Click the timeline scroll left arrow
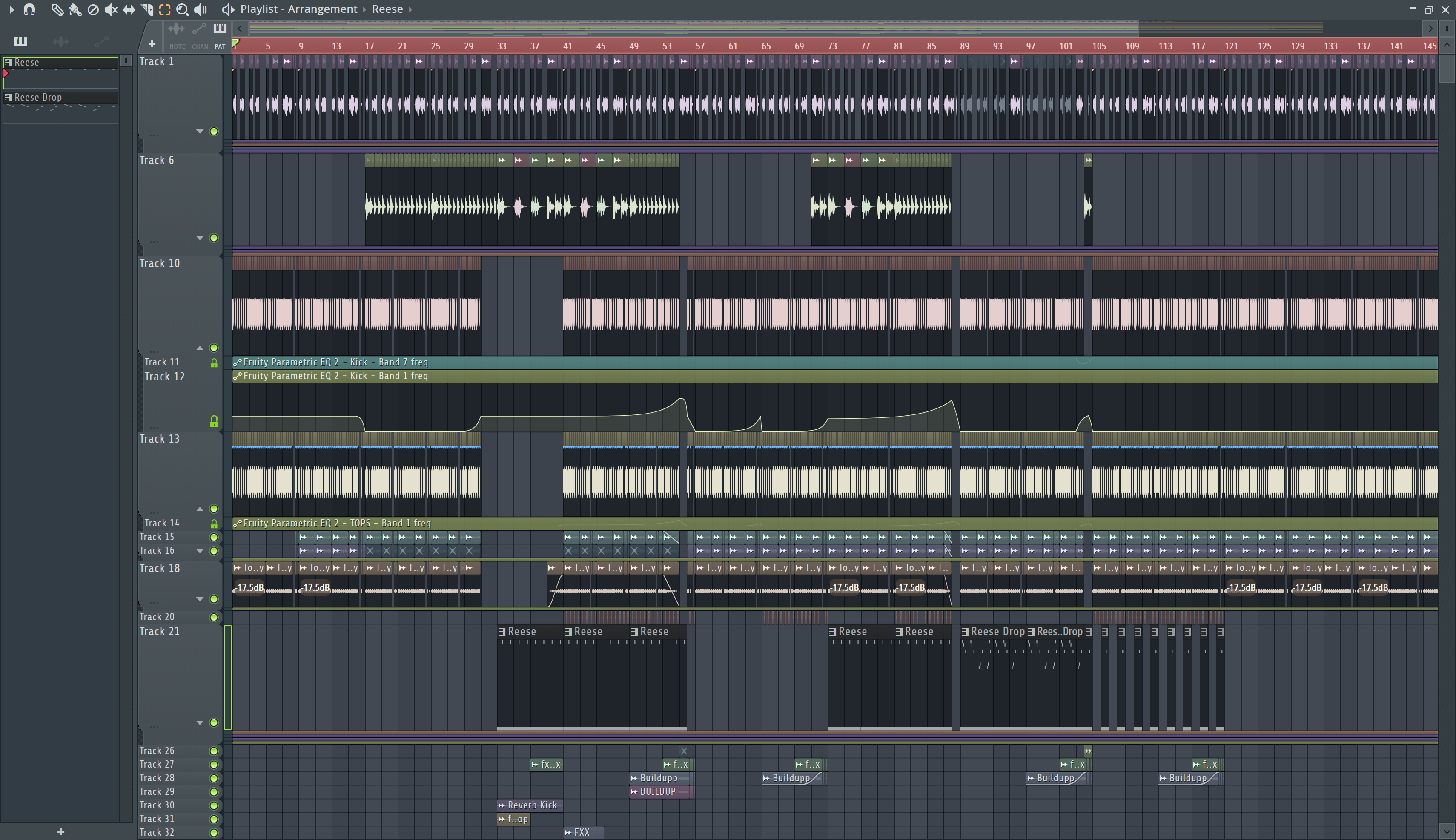The height and width of the screenshot is (840, 1456). (x=241, y=28)
